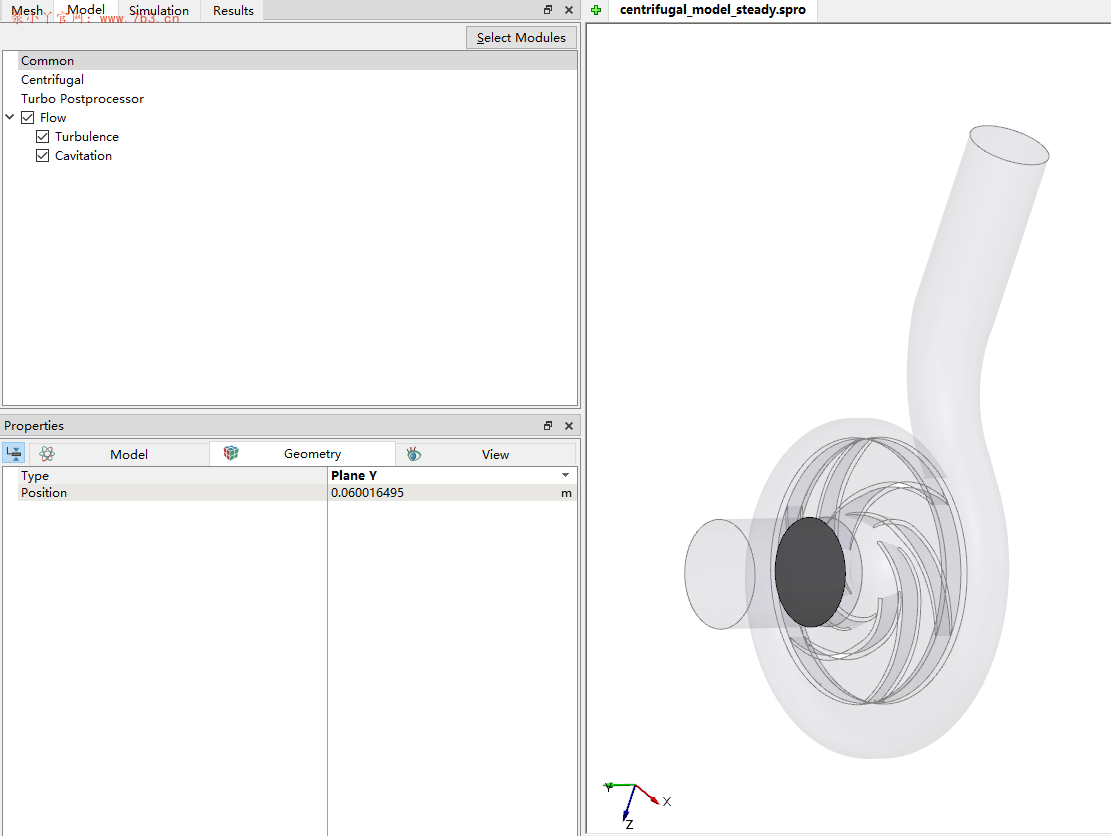Open the Type dropdown showing Plane Y
1111x836 pixels.
(565, 476)
